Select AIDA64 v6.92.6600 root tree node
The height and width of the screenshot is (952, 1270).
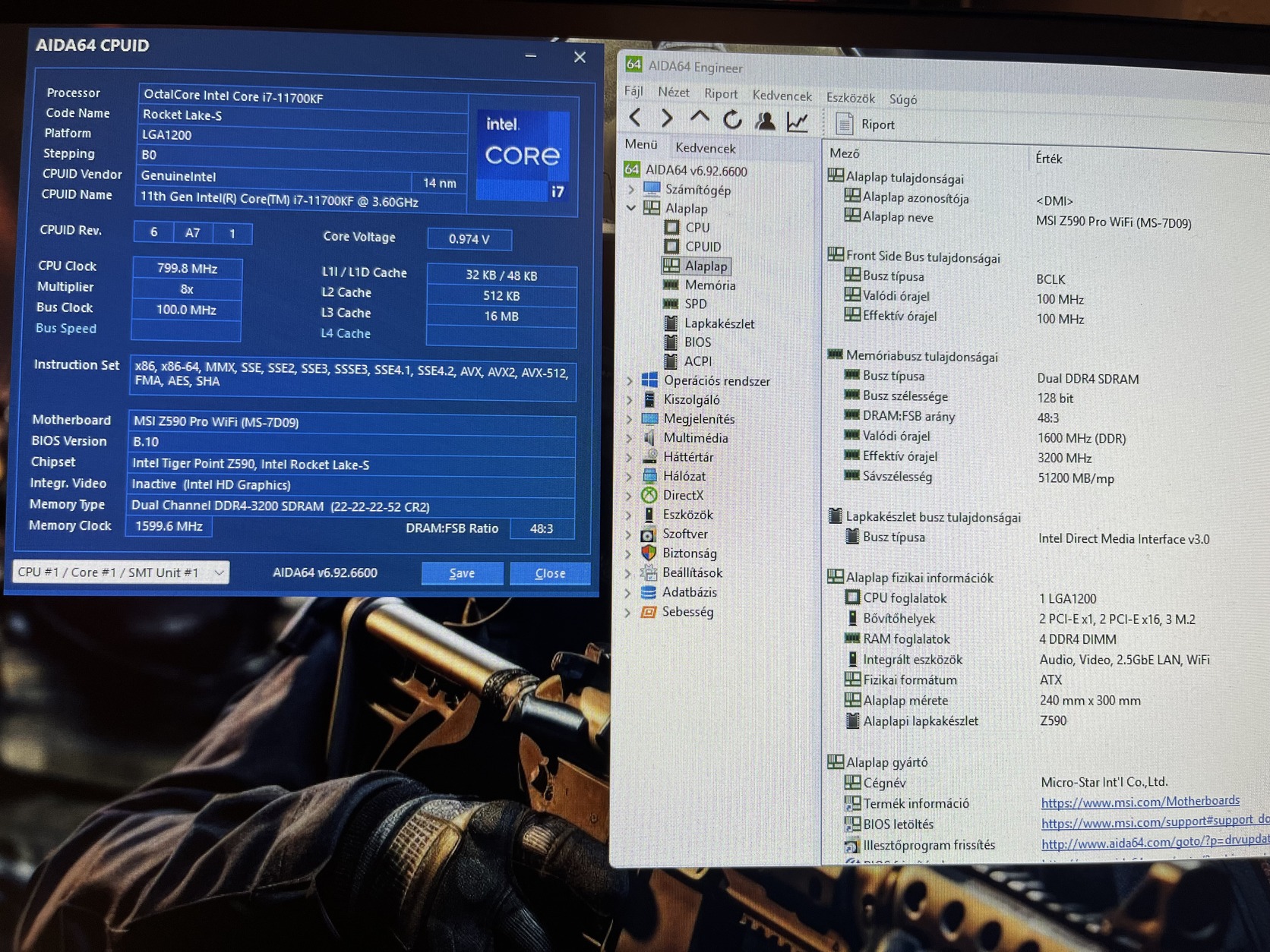697,171
